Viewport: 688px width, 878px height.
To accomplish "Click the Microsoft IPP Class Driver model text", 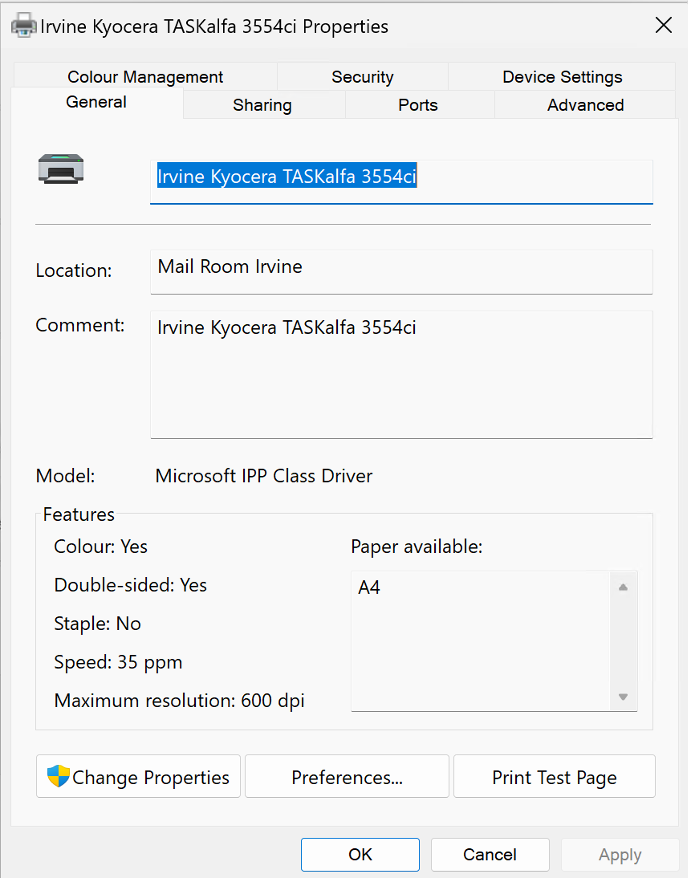I will [264, 476].
